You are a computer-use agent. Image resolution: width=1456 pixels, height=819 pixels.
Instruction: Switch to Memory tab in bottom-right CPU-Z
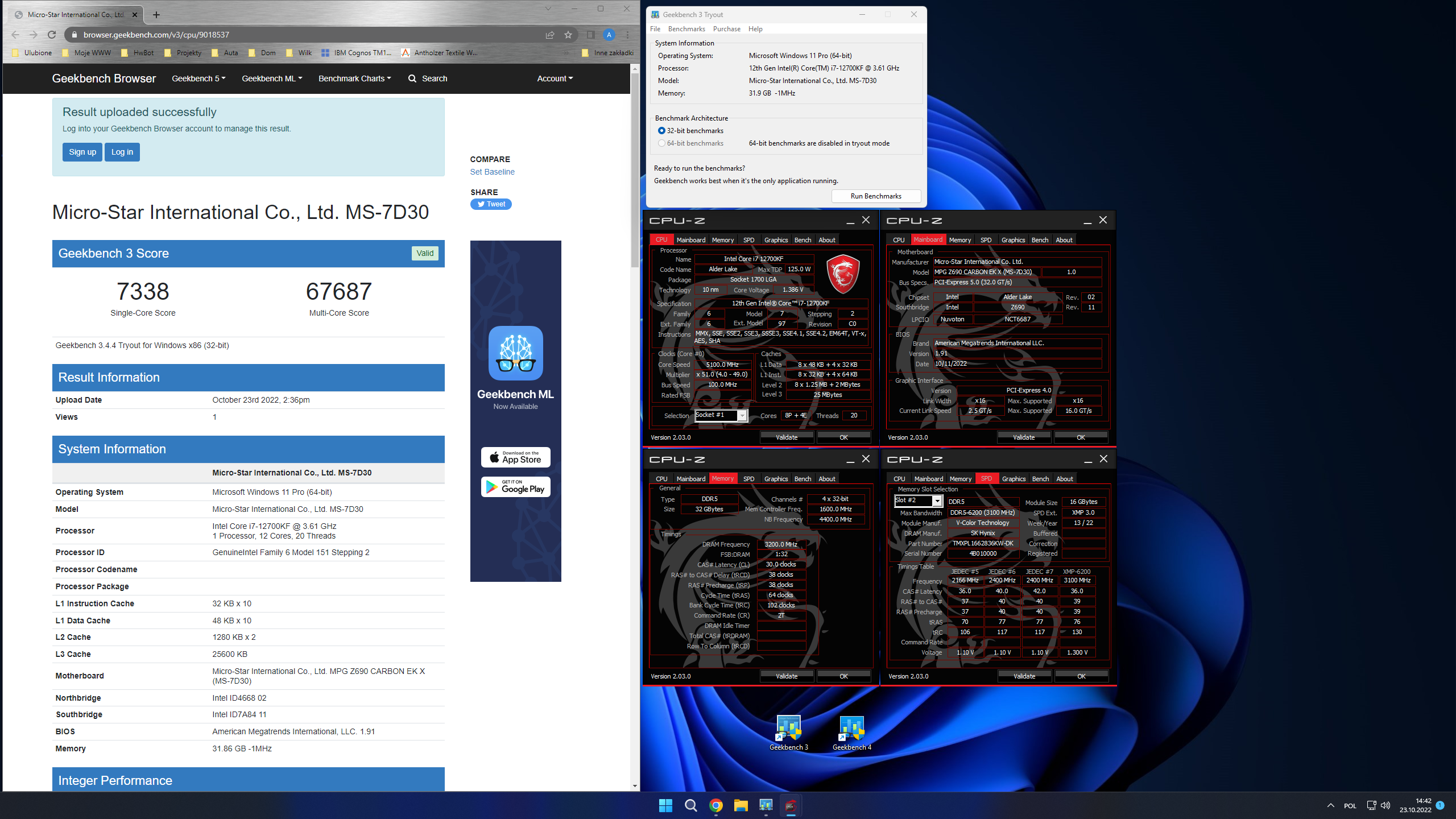[960, 479]
